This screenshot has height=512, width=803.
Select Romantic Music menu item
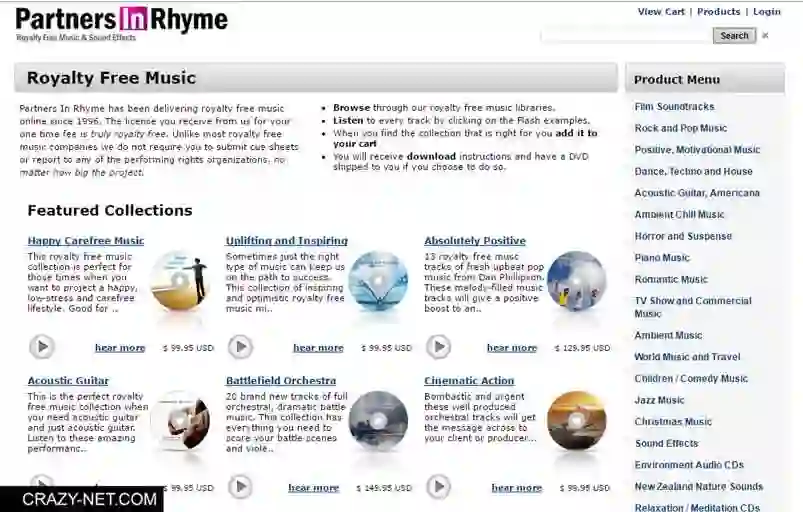(671, 279)
